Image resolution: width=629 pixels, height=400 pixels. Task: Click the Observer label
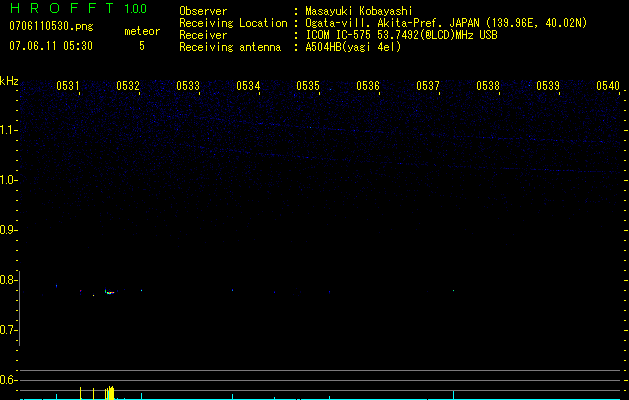pyautogui.click(x=203, y=11)
